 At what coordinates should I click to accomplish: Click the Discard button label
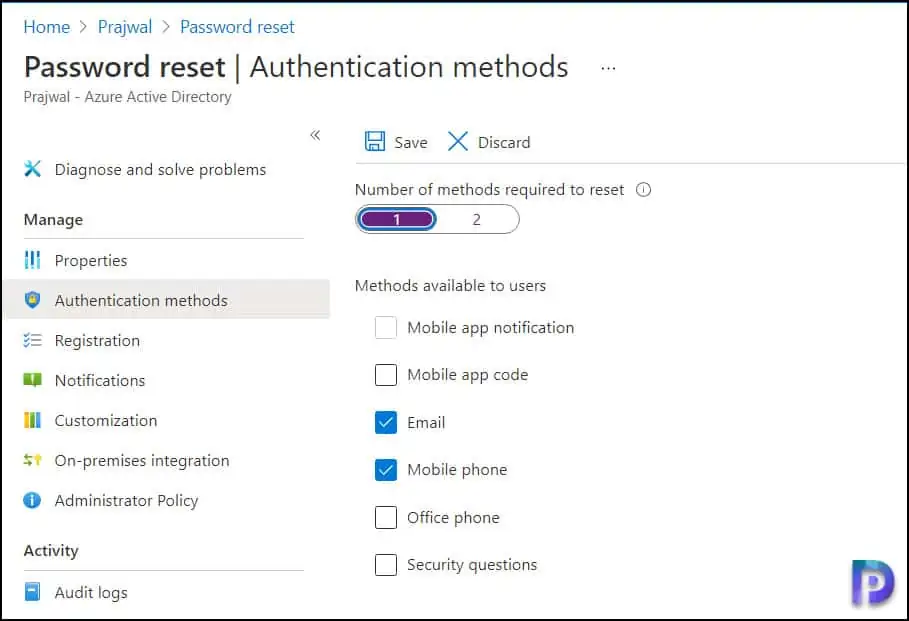click(504, 142)
